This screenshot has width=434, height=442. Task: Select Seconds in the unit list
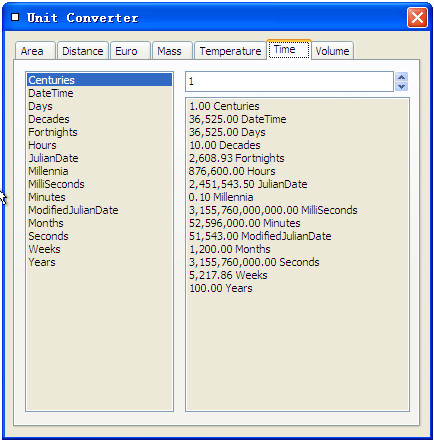point(99,236)
